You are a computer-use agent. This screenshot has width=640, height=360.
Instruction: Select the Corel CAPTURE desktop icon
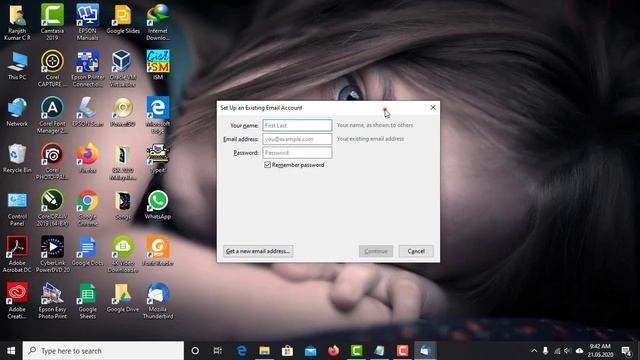[x=52, y=69]
